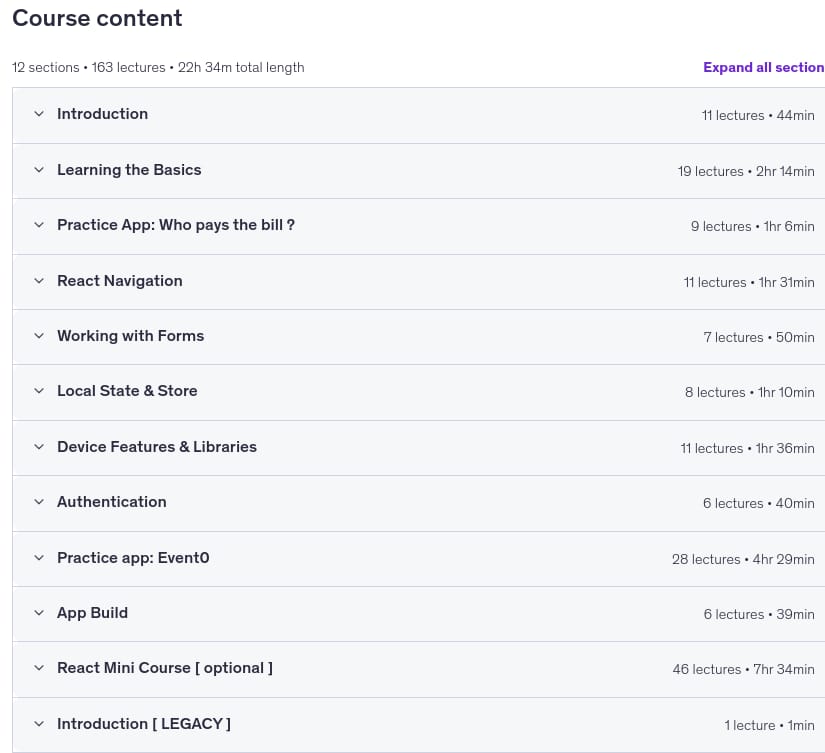Viewport: 825px width, 753px height.
Task: Expand the Learning the Basics chevron
Action: 39,169
